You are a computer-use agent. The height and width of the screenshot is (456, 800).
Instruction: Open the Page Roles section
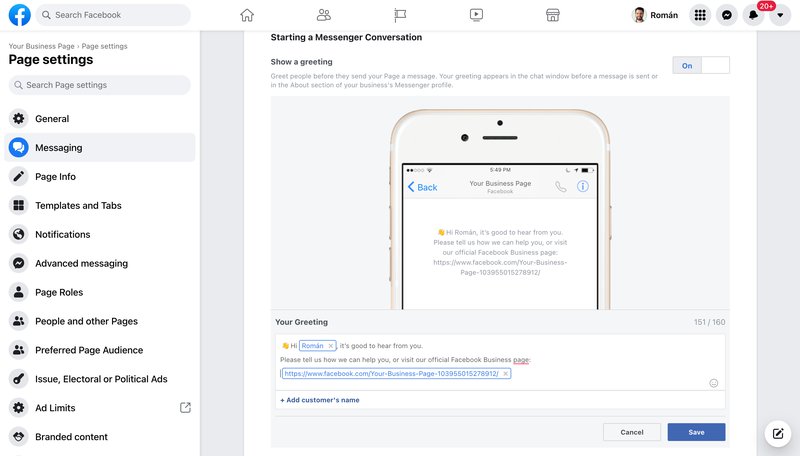[99, 292]
